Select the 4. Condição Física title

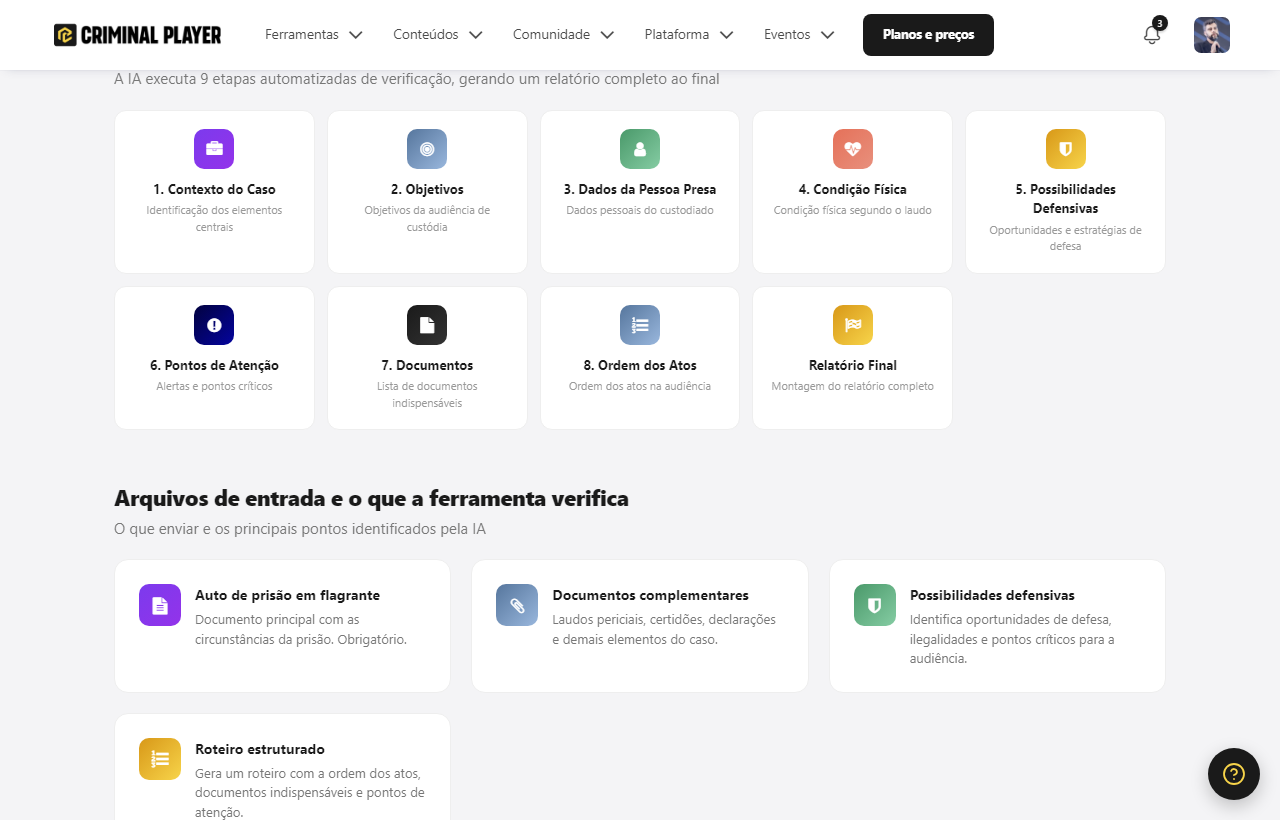point(853,189)
